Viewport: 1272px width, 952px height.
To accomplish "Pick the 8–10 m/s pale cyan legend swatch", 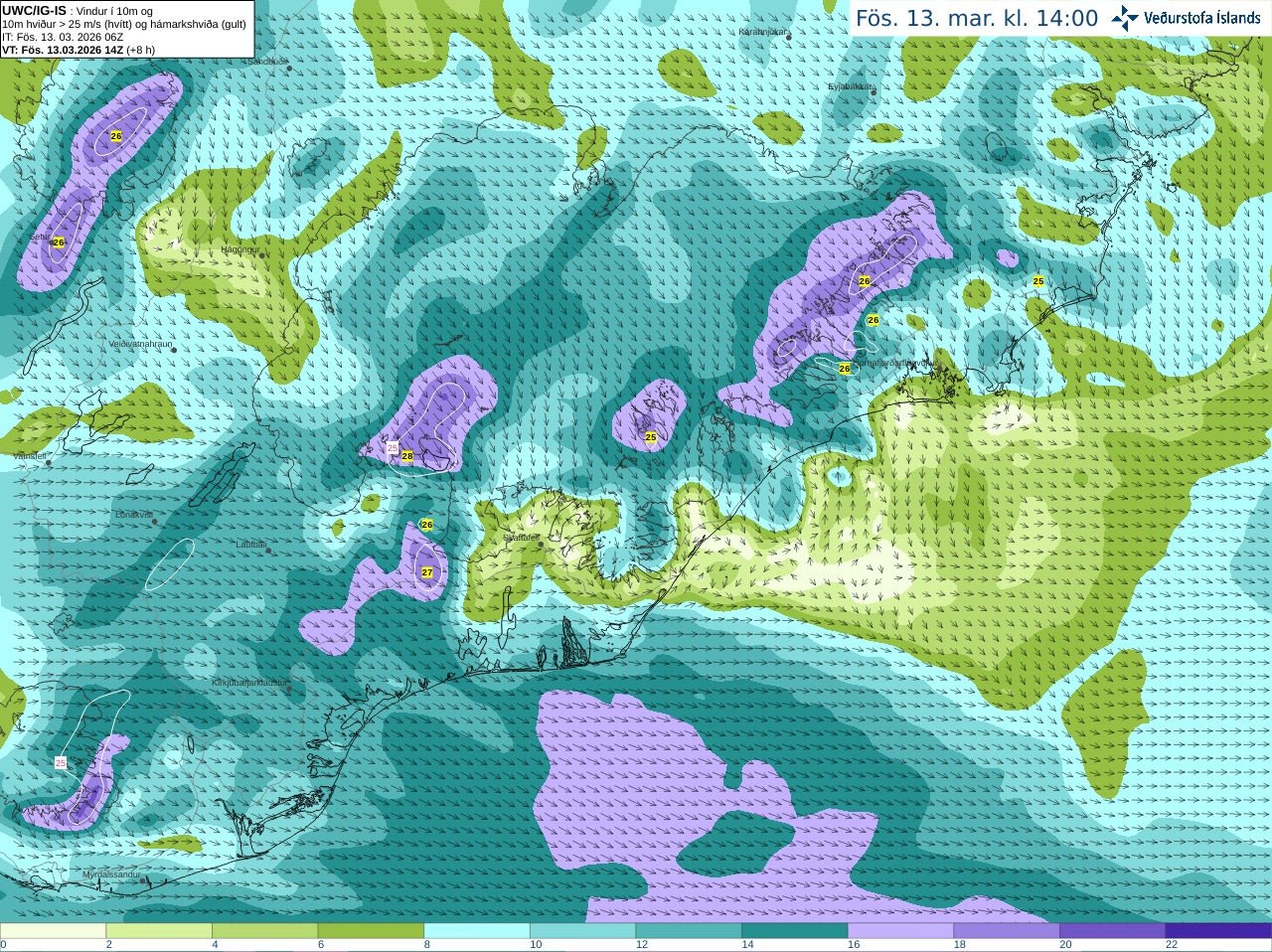I will 477,931.
